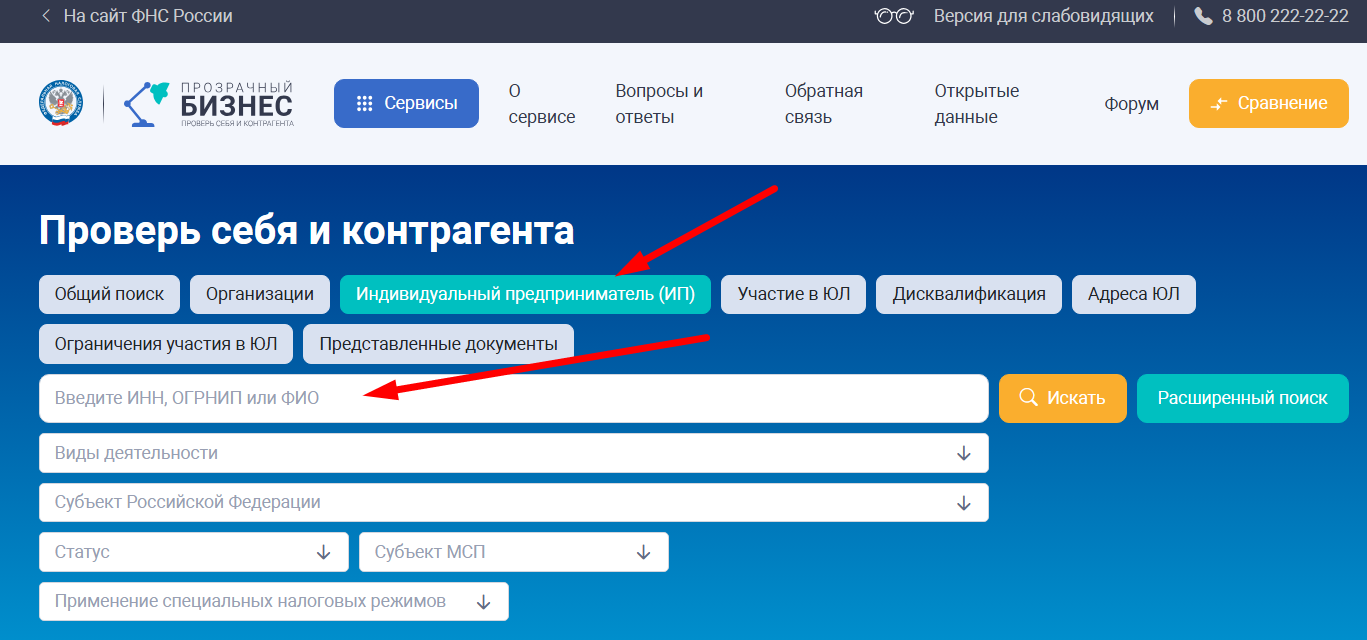
Task: Switch to Представленные документы tab
Action: [x=438, y=344]
